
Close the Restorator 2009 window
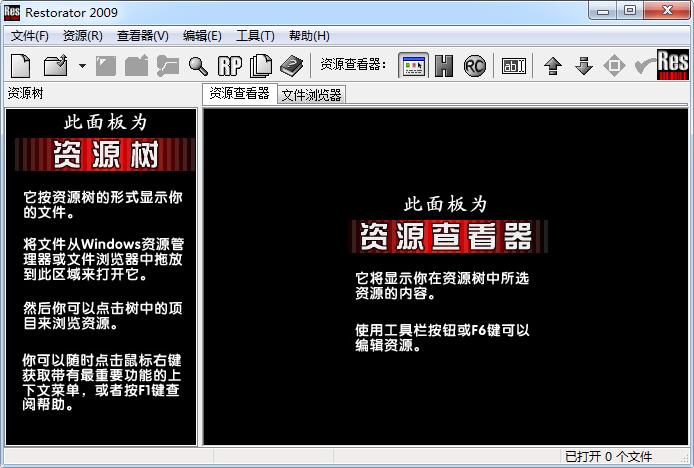[667, 11]
